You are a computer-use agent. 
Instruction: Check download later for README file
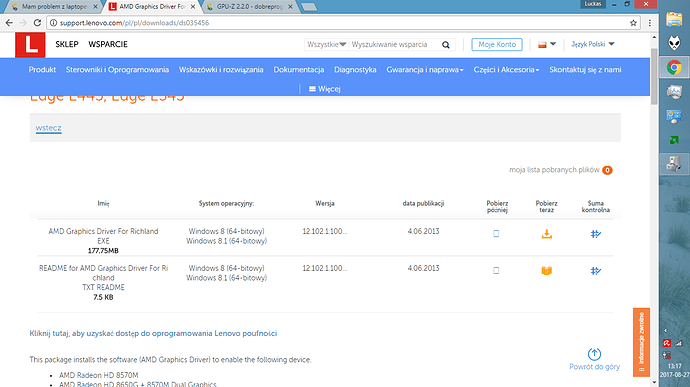[496, 271]
